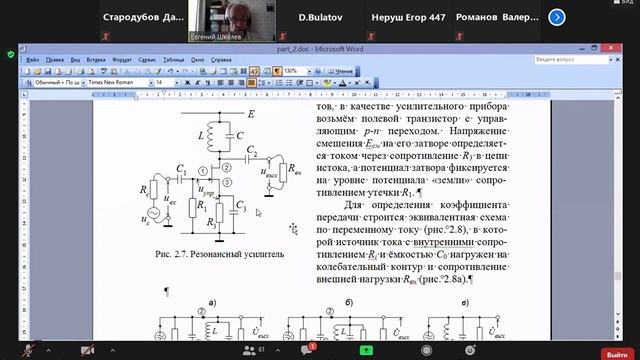
Task: Open the Справка menu
Action: tap(221, 60)
